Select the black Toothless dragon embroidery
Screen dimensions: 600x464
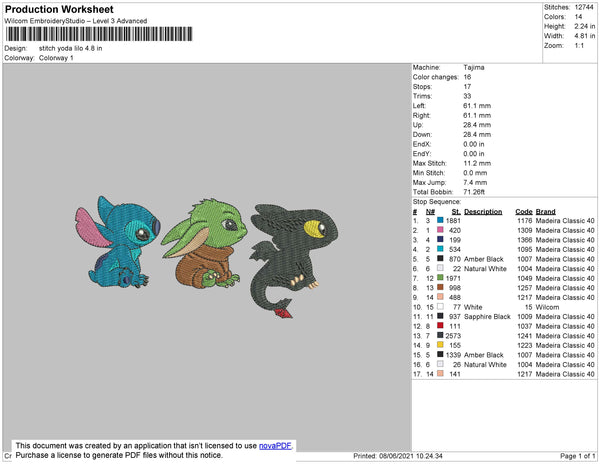(294, 260)
